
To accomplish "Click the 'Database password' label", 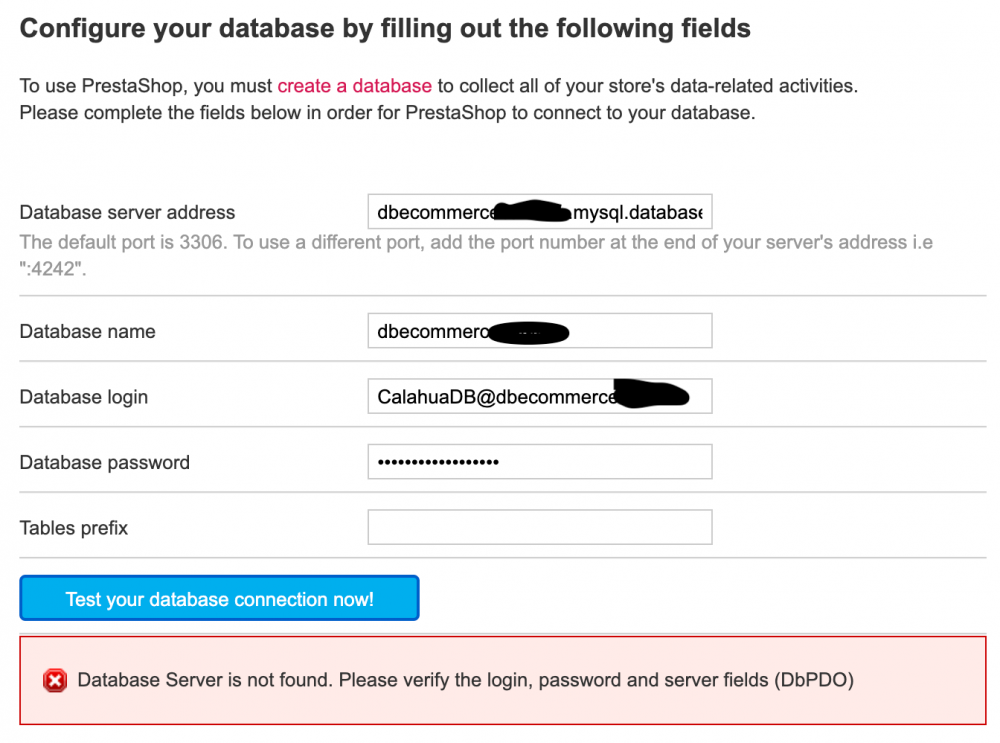I will [x=104, y=462].
